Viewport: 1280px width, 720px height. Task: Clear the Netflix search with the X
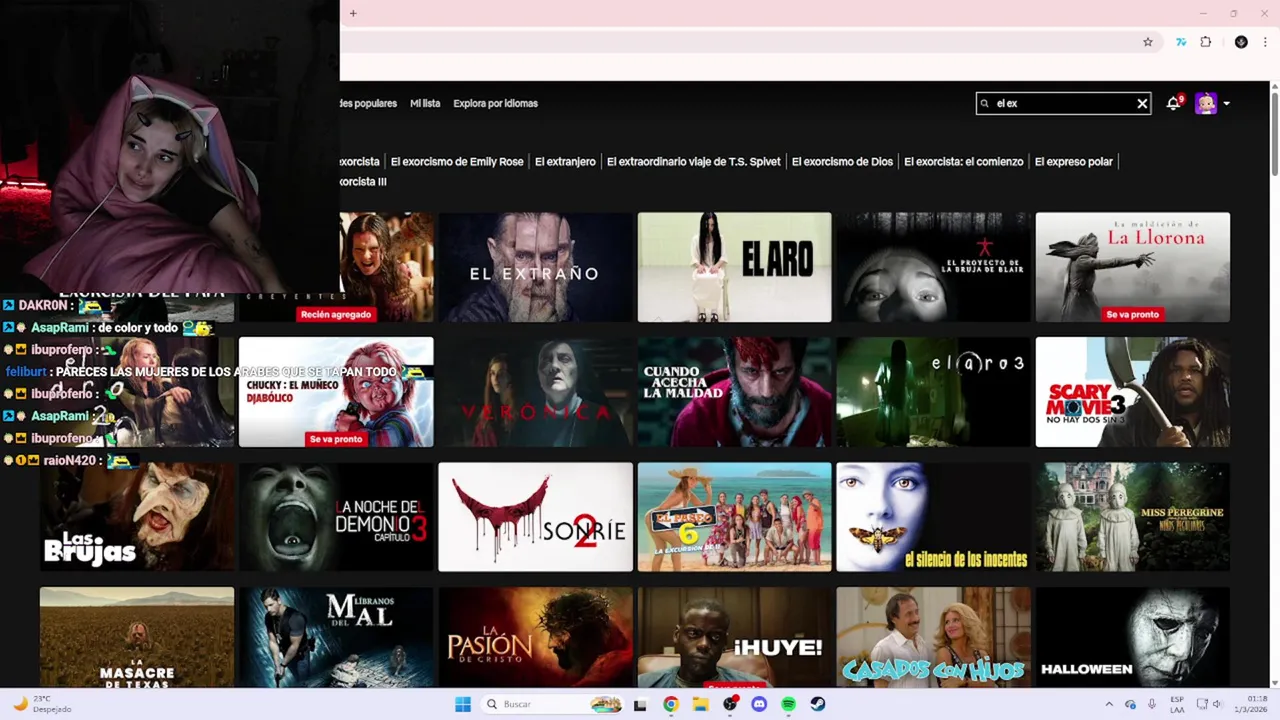point(1142,104)
